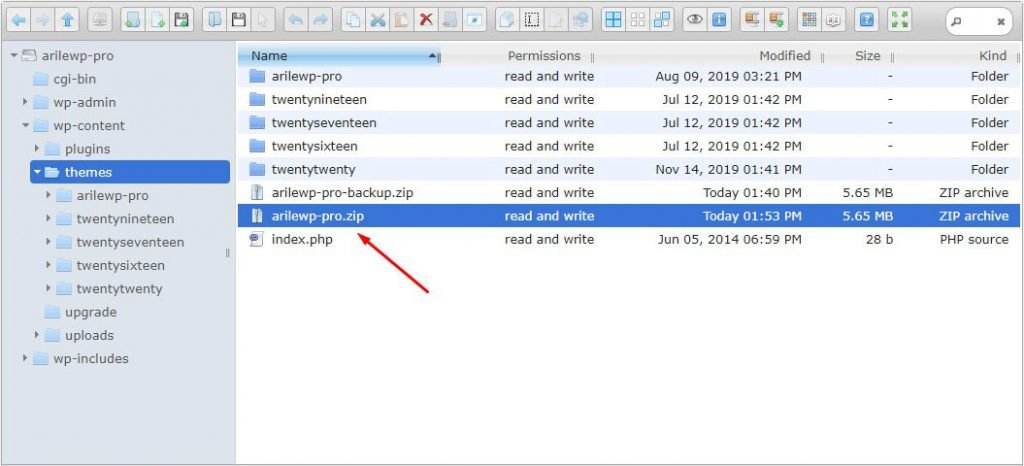
Task: Go back using the blue left arrow
Action: click(x=19, y=20)
